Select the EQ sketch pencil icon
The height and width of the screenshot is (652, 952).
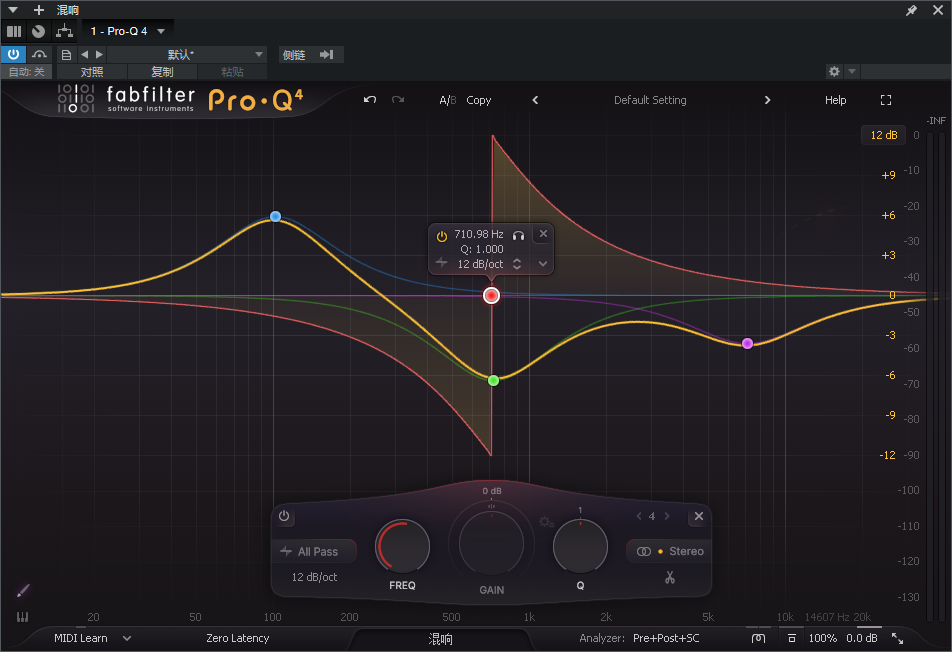point(22,590)
